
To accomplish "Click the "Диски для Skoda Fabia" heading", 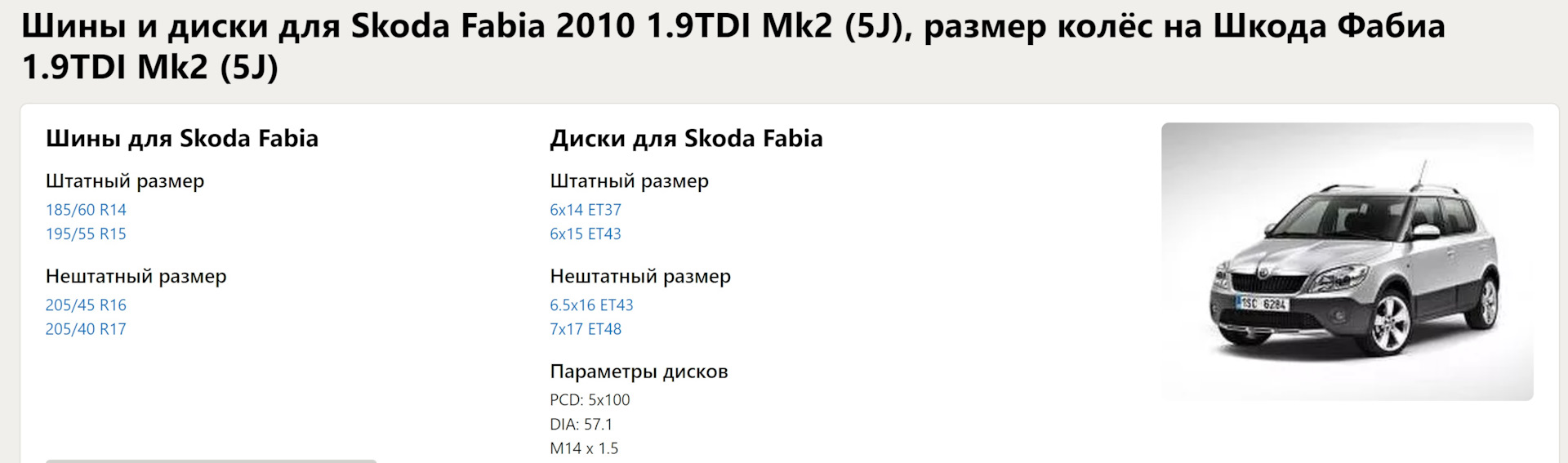I will 686,139.
